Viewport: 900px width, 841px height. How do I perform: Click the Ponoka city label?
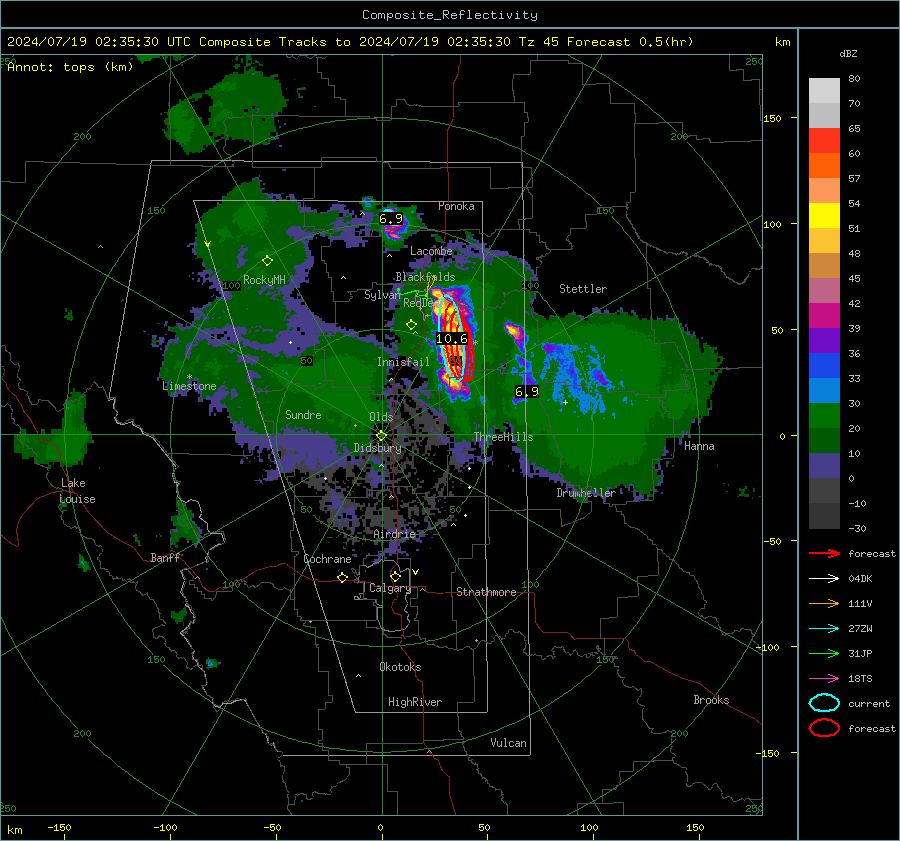[456, 206]
